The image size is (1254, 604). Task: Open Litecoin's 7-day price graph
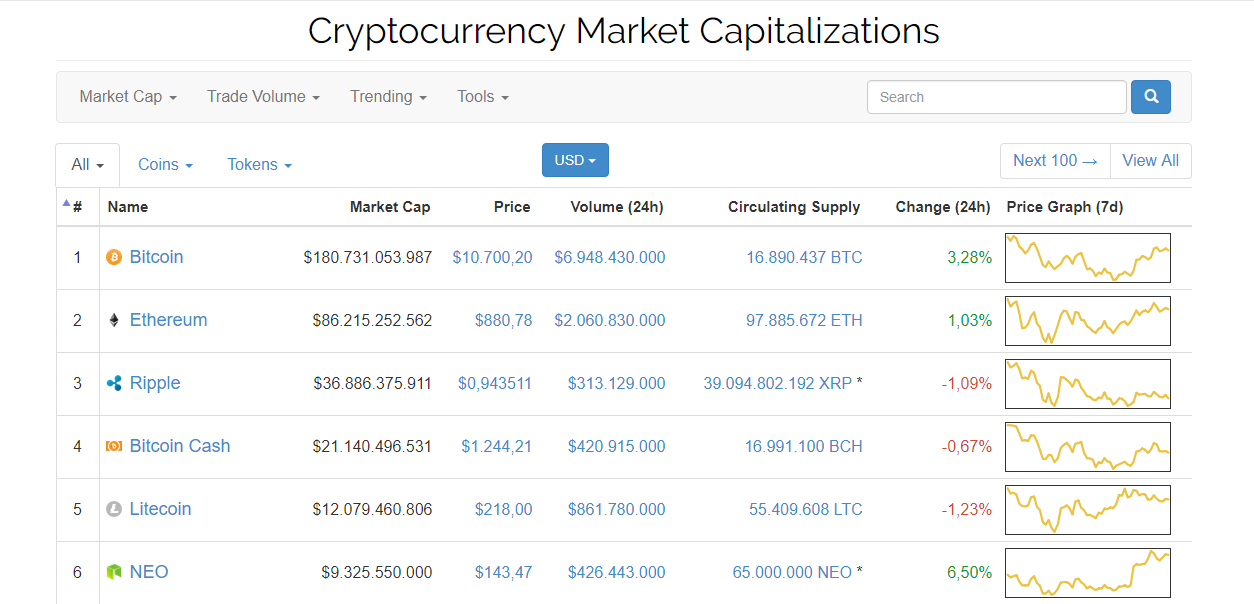click(x=1088, y=510)
